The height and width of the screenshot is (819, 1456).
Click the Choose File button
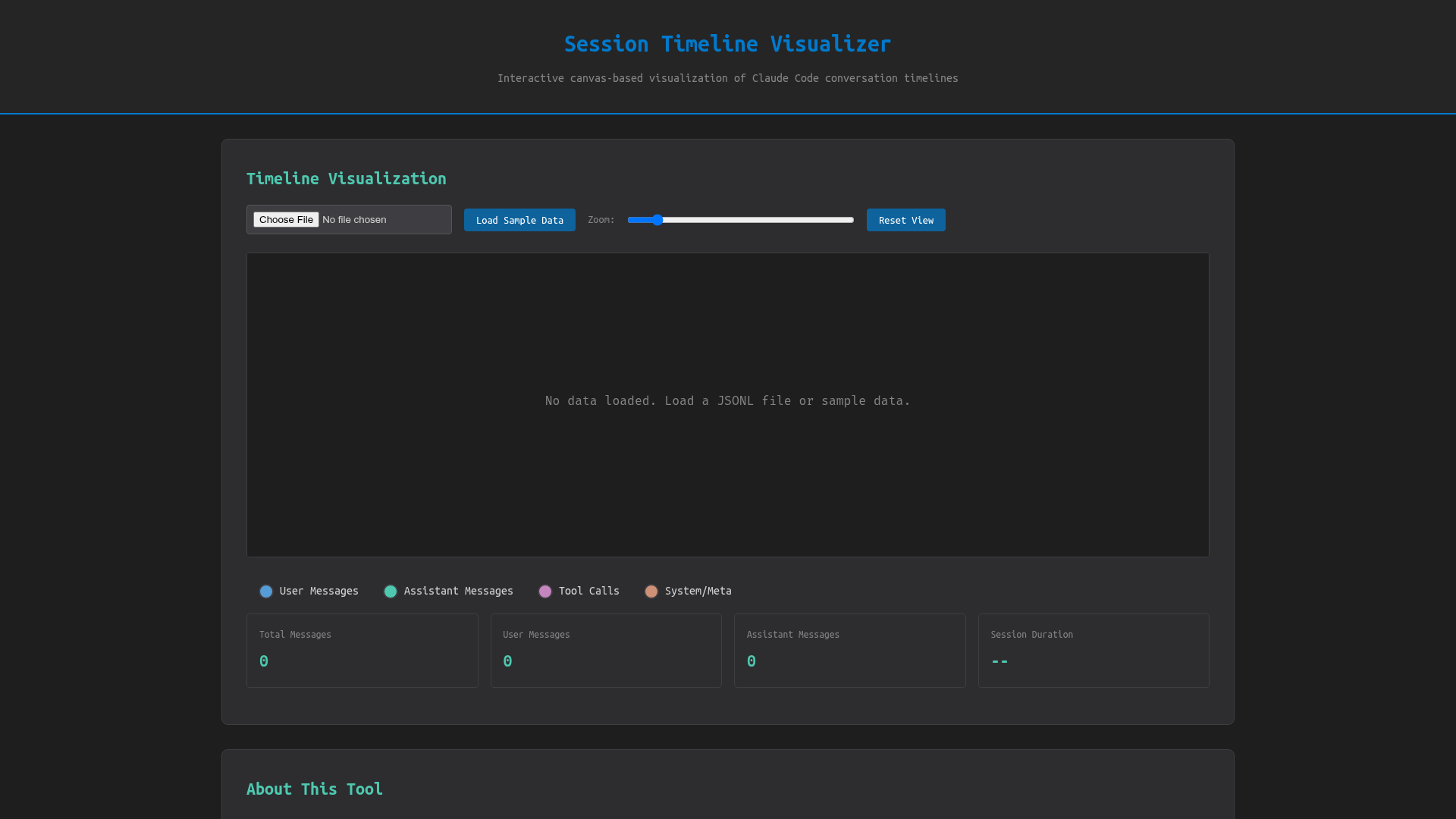pos(286,220)
